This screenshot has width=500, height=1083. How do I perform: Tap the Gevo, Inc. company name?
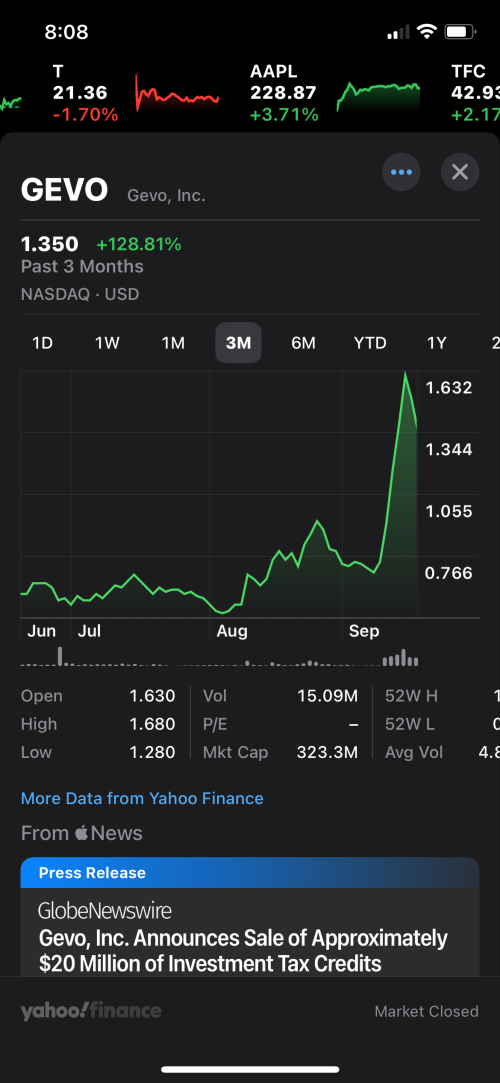[x=166, y=195]
